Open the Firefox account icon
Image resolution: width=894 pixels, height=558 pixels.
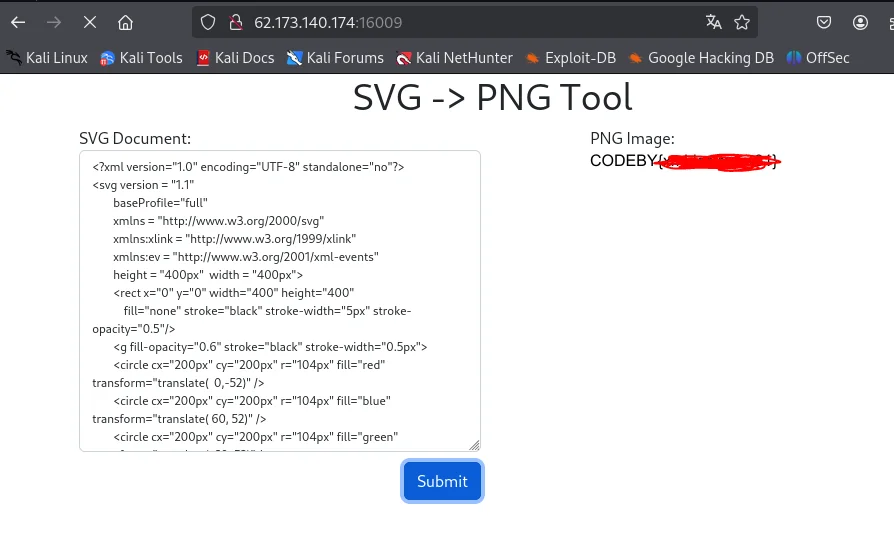(x=860, y=22)
